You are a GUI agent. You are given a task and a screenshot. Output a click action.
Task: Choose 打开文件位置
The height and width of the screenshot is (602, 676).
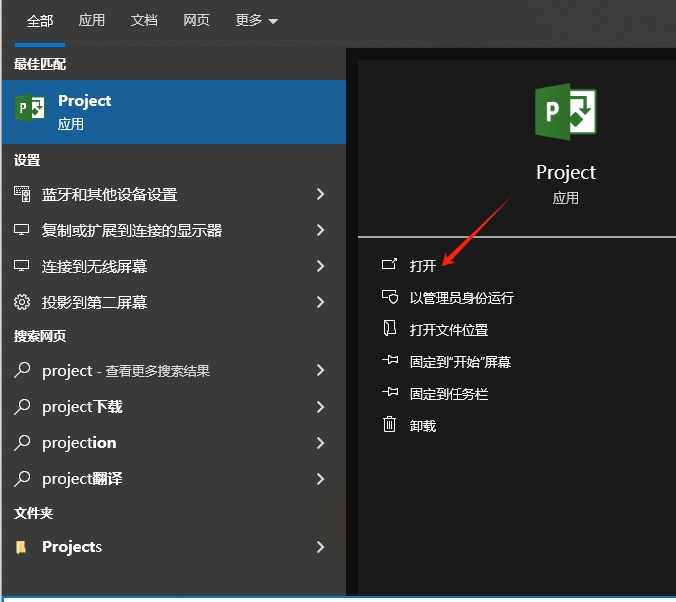pyautogui.click(x=448, y=330)
